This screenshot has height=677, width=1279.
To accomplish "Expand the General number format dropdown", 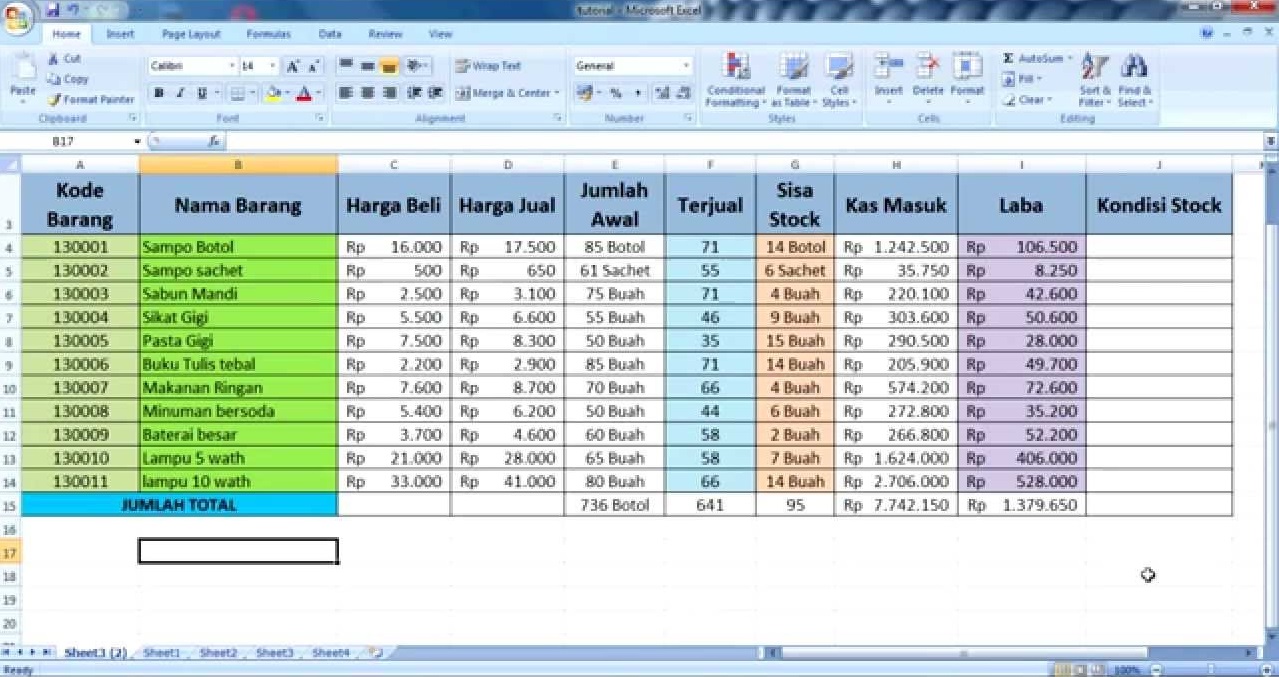I will (686, 66).
